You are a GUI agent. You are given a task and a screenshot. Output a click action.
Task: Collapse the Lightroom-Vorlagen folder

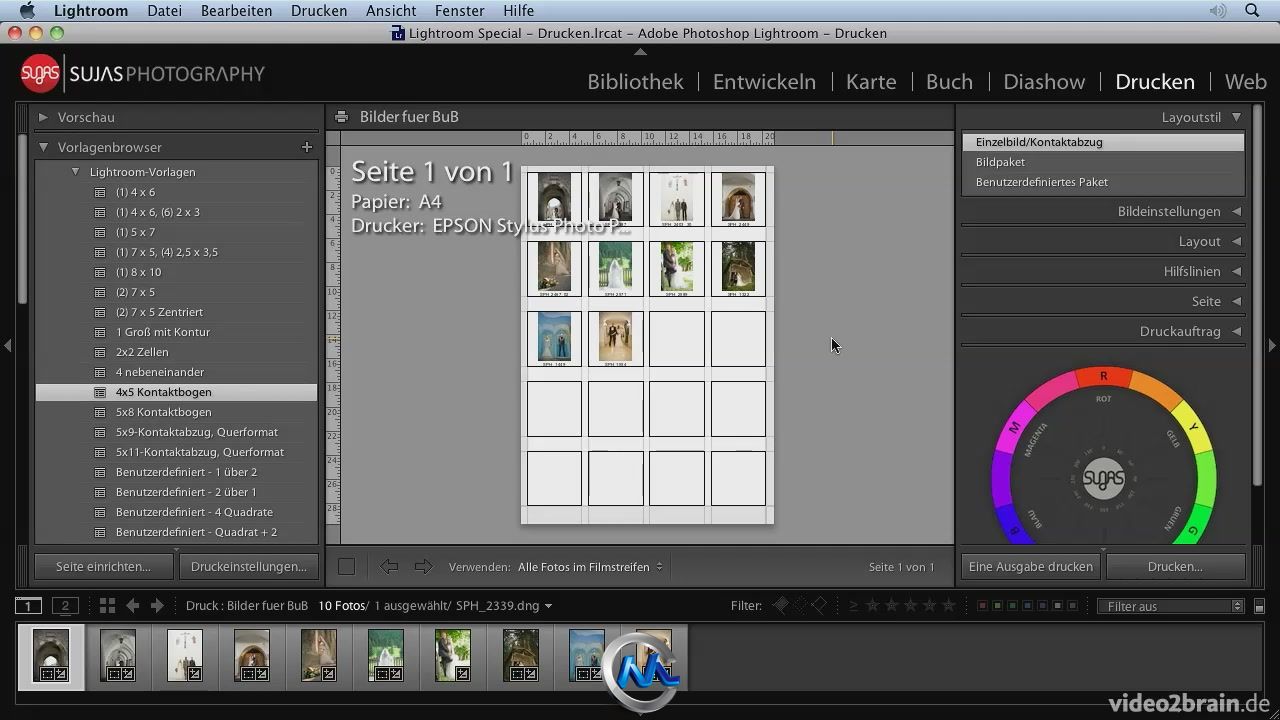(x=75, y=172)
